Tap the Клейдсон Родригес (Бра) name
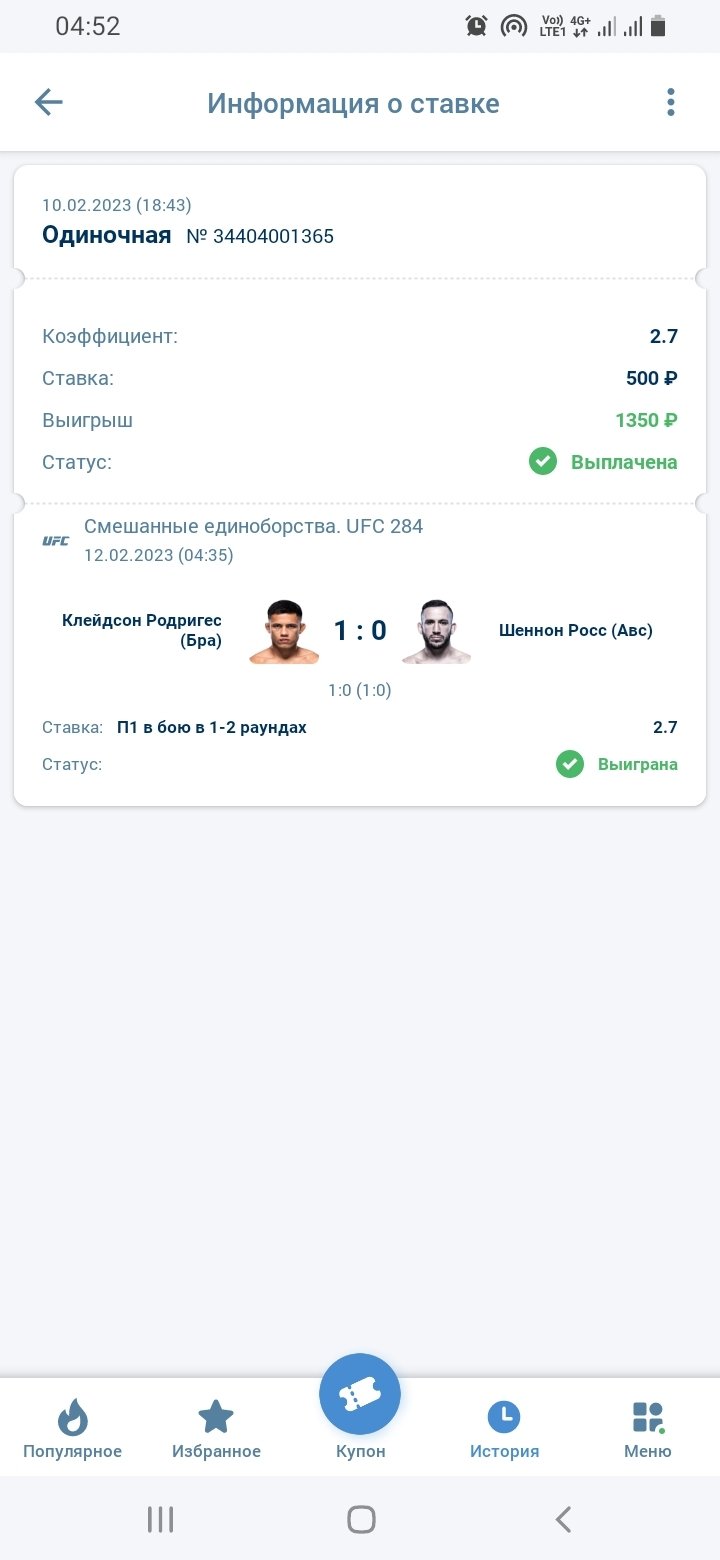The width and height of the screenshot is (720, 1560). (x=142, y=631)
